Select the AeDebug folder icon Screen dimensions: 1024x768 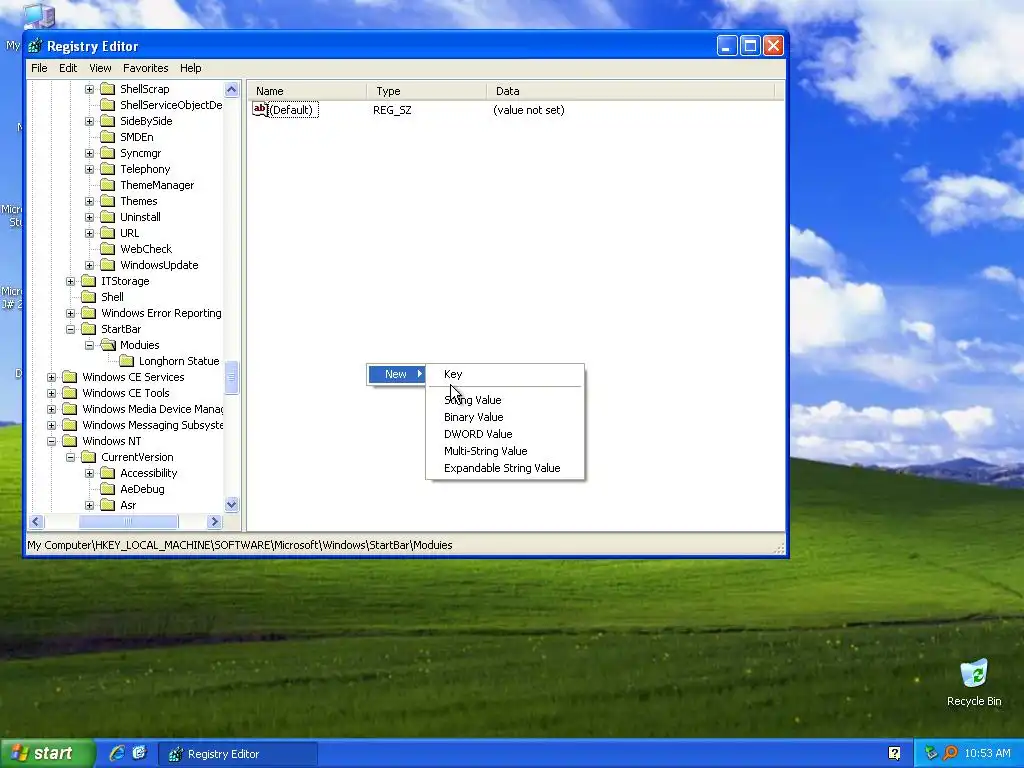point(108,489)
